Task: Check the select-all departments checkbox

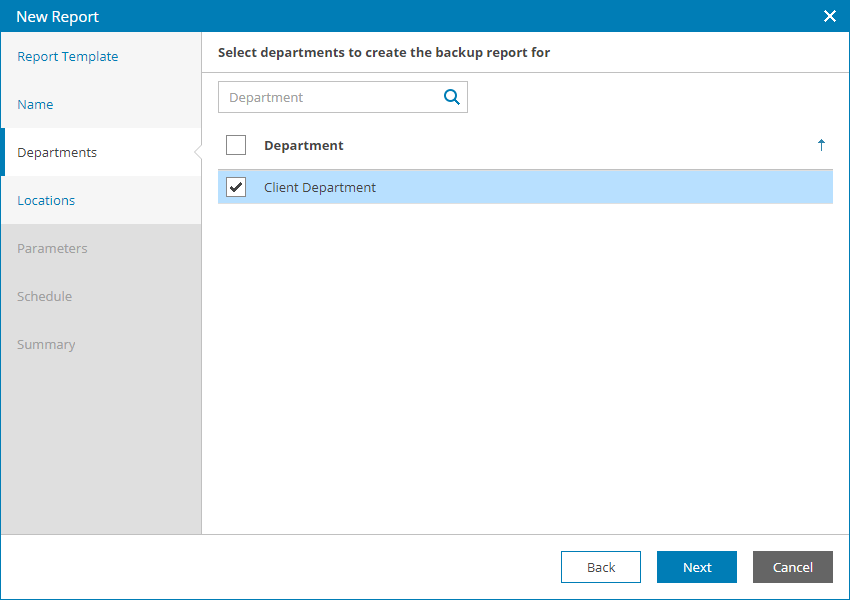Action: pos(236,145)
